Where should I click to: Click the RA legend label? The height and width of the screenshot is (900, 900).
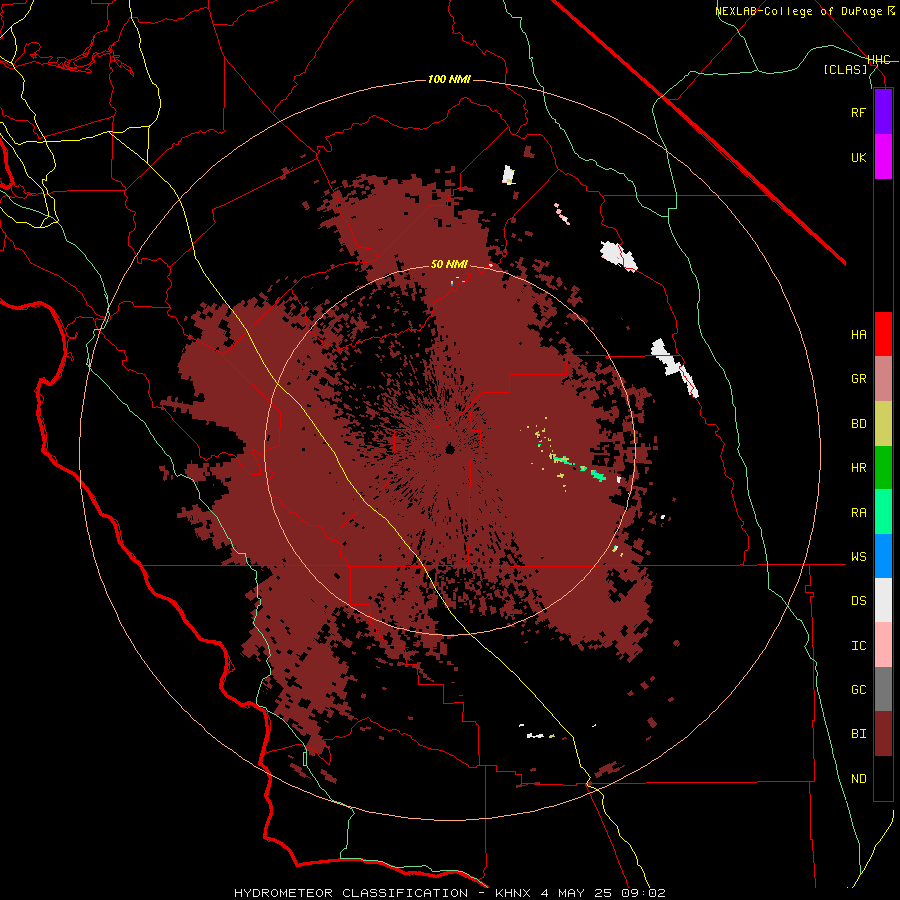click(858, 513)
